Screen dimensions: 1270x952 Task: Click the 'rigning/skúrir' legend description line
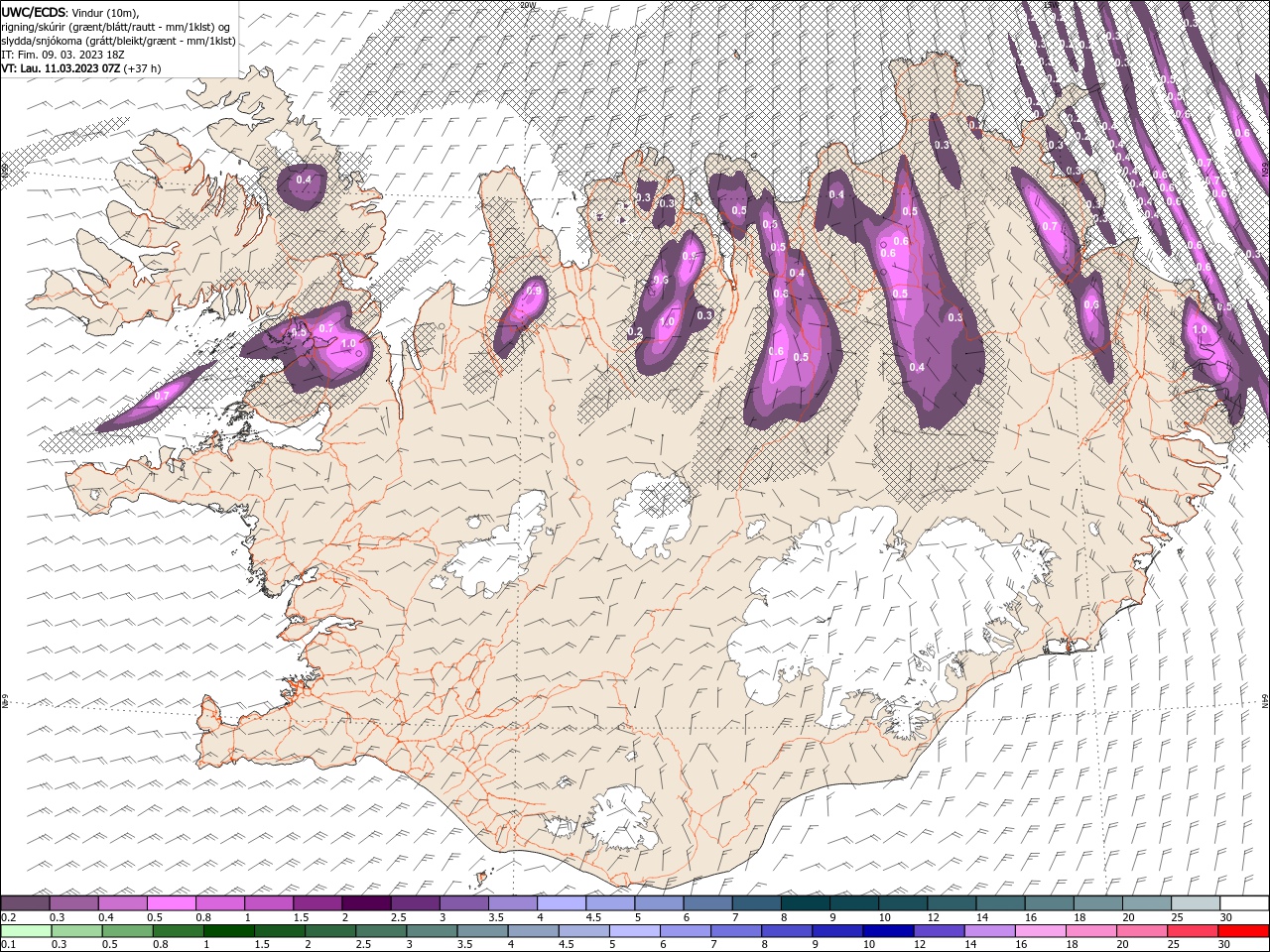(x=116, y=26)
